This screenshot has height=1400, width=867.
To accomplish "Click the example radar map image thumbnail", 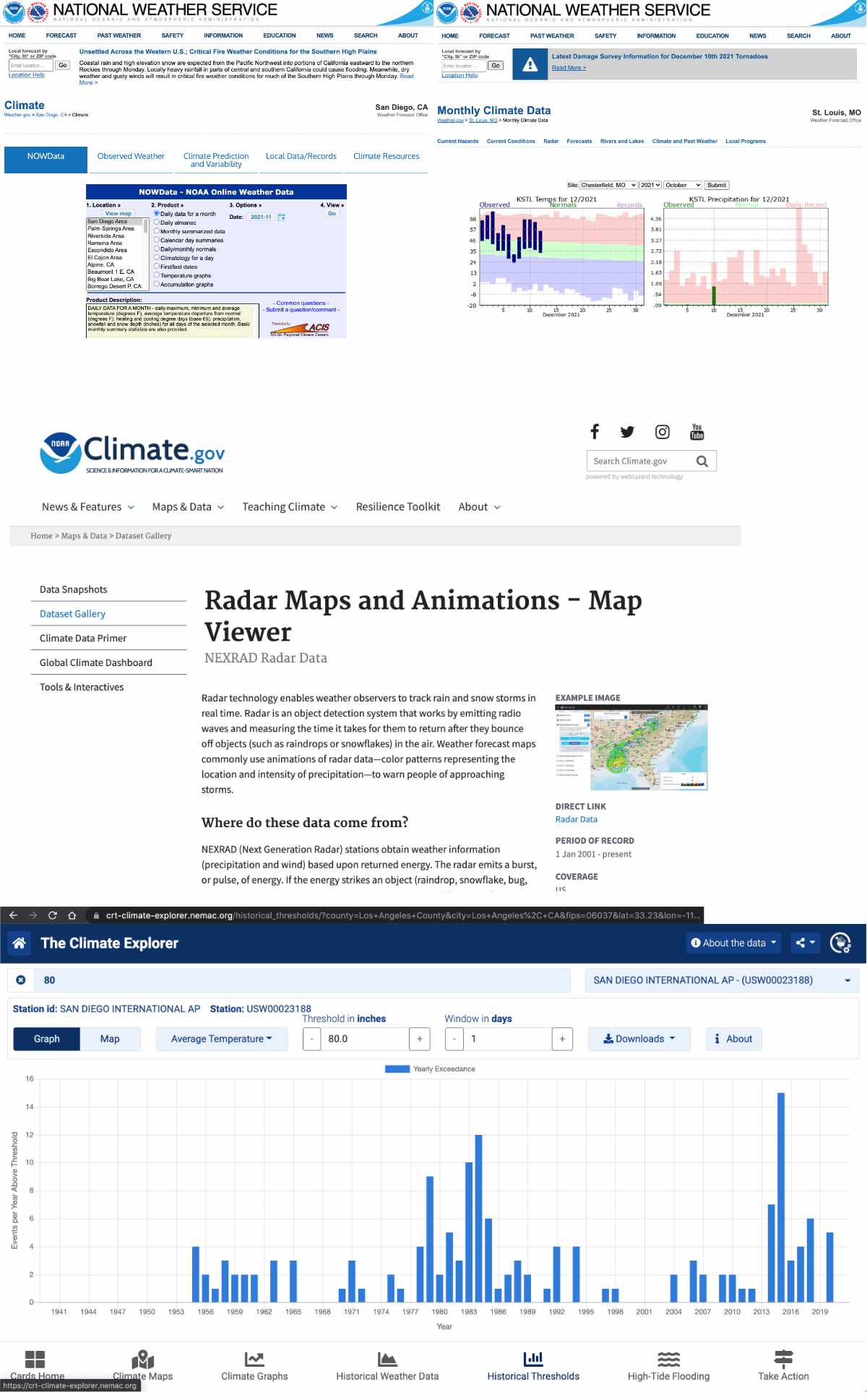I will pyautogui.click(x=631, y=748).
